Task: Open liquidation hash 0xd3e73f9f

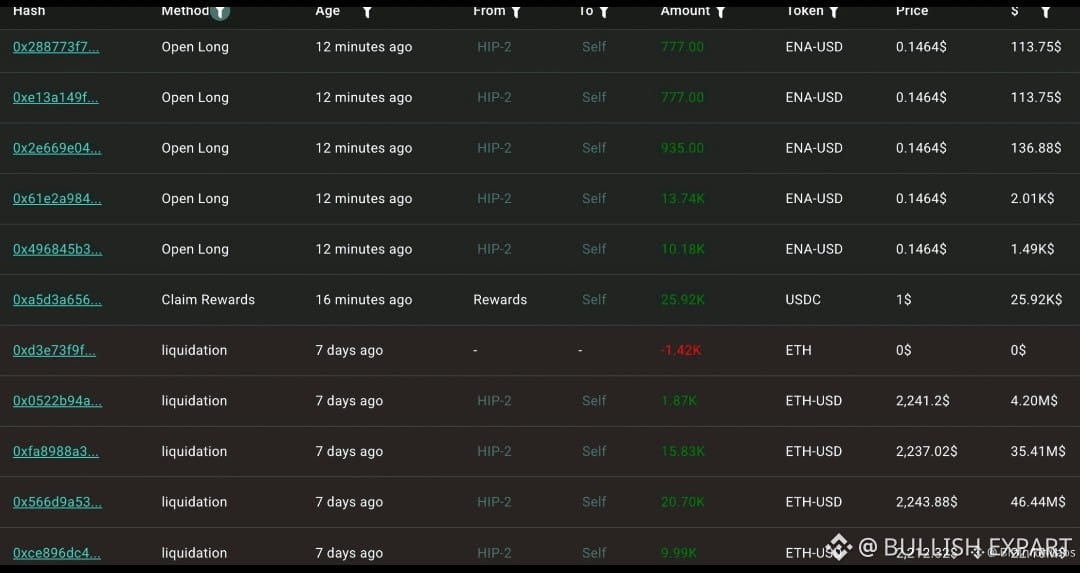Action: [54, 351]
